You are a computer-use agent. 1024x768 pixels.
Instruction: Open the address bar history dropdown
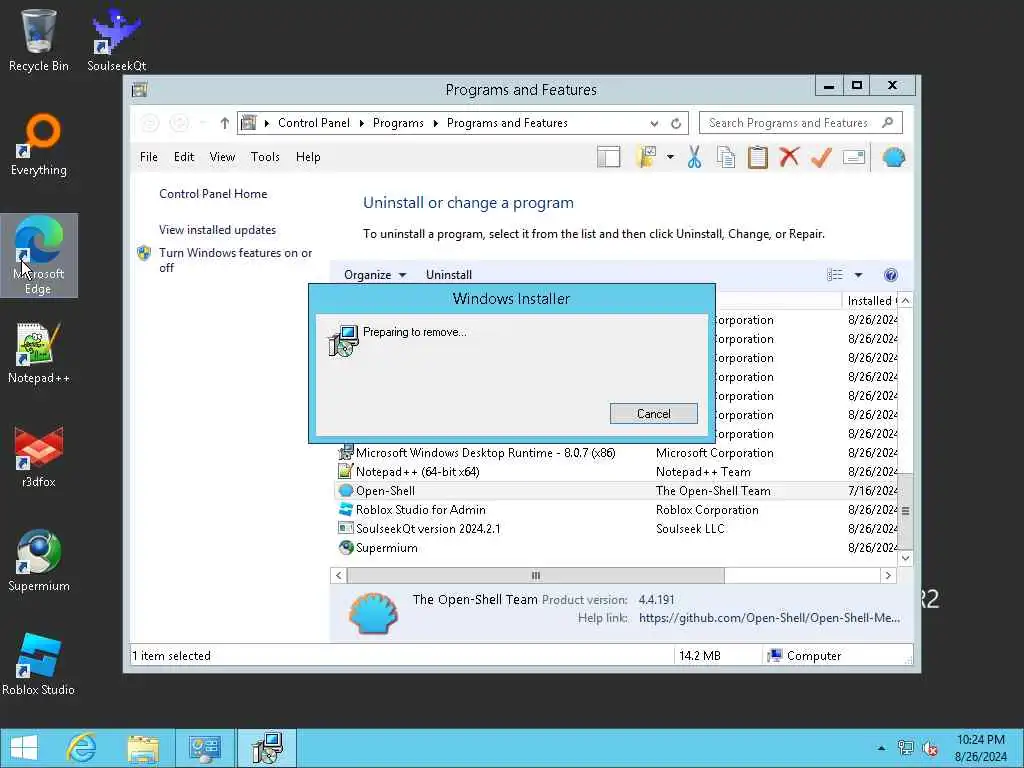(x=654, y=123)
